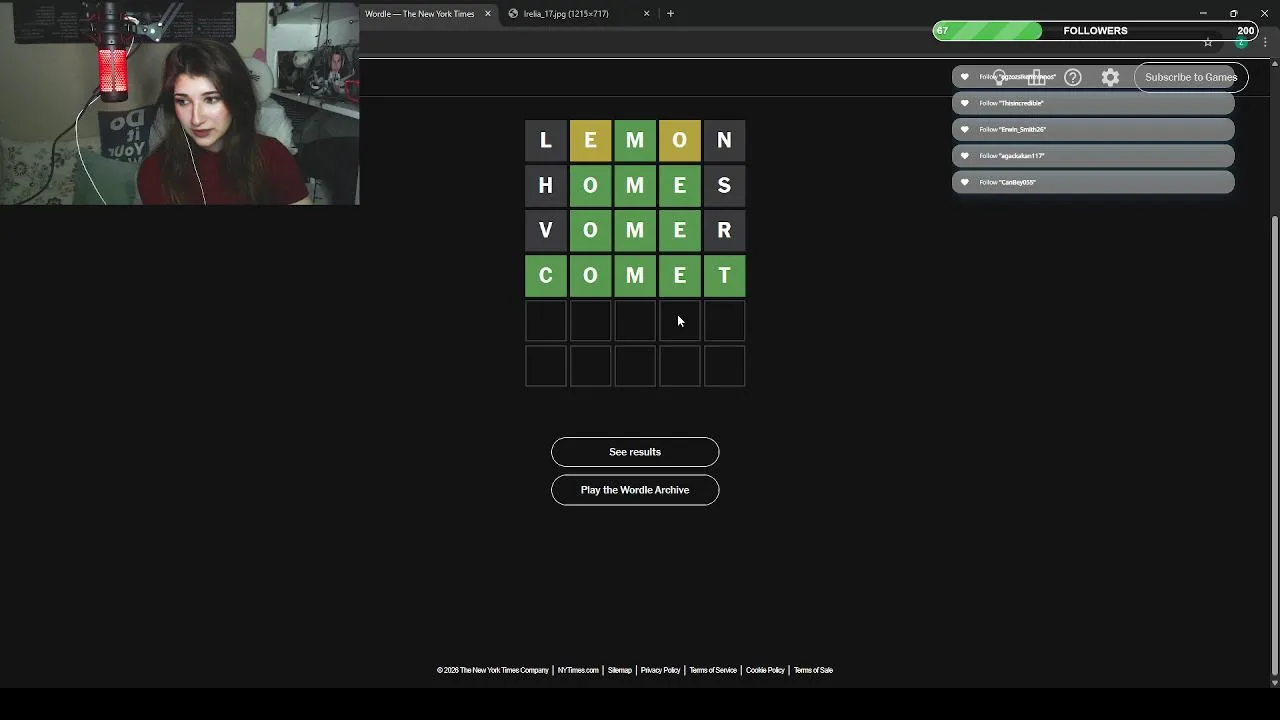Open the Wordle help question-mark icon
The image size is (1280, 720).
coord(1073,77)
